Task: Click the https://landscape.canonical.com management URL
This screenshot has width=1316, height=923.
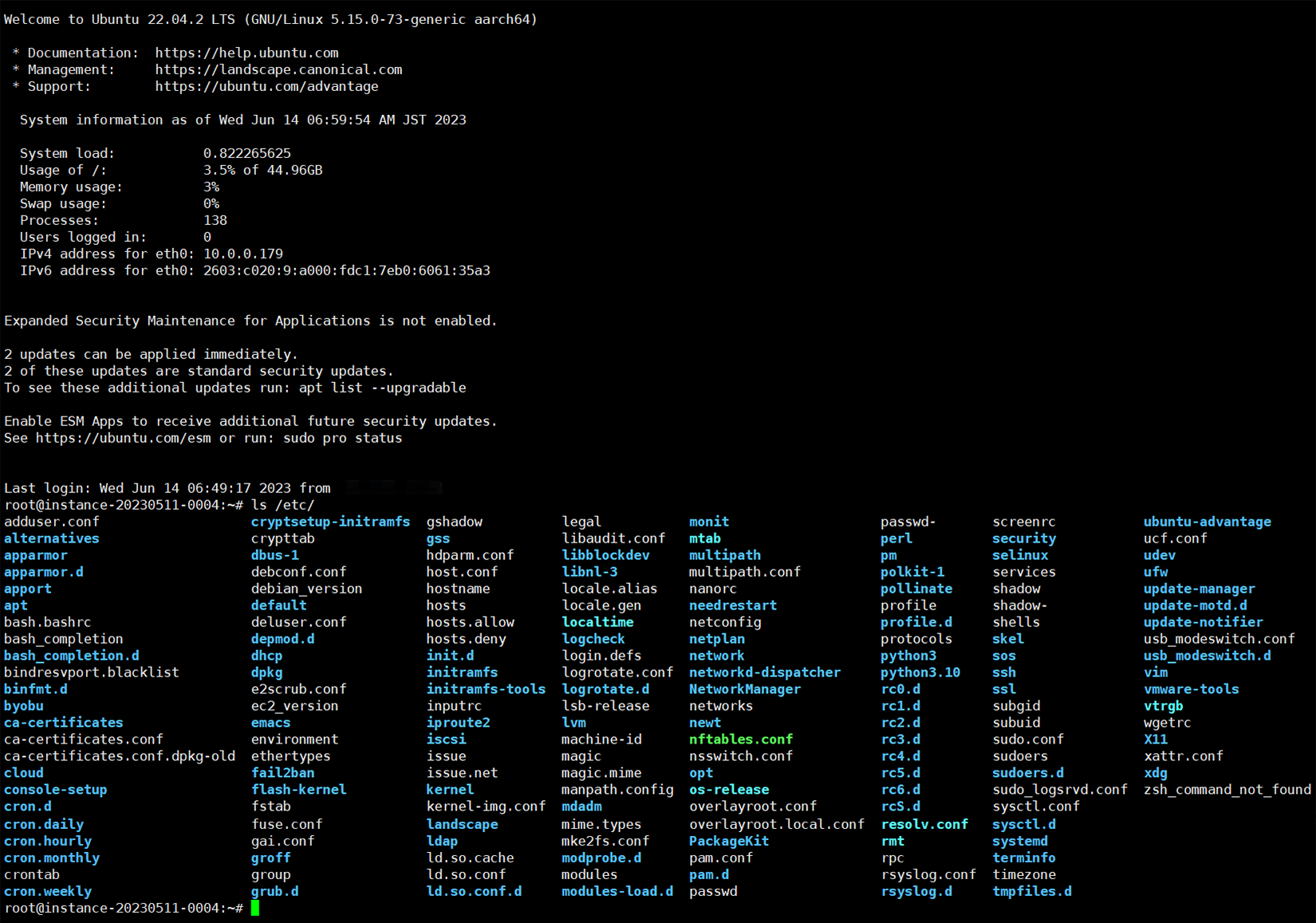Action: tap(278, 69)
